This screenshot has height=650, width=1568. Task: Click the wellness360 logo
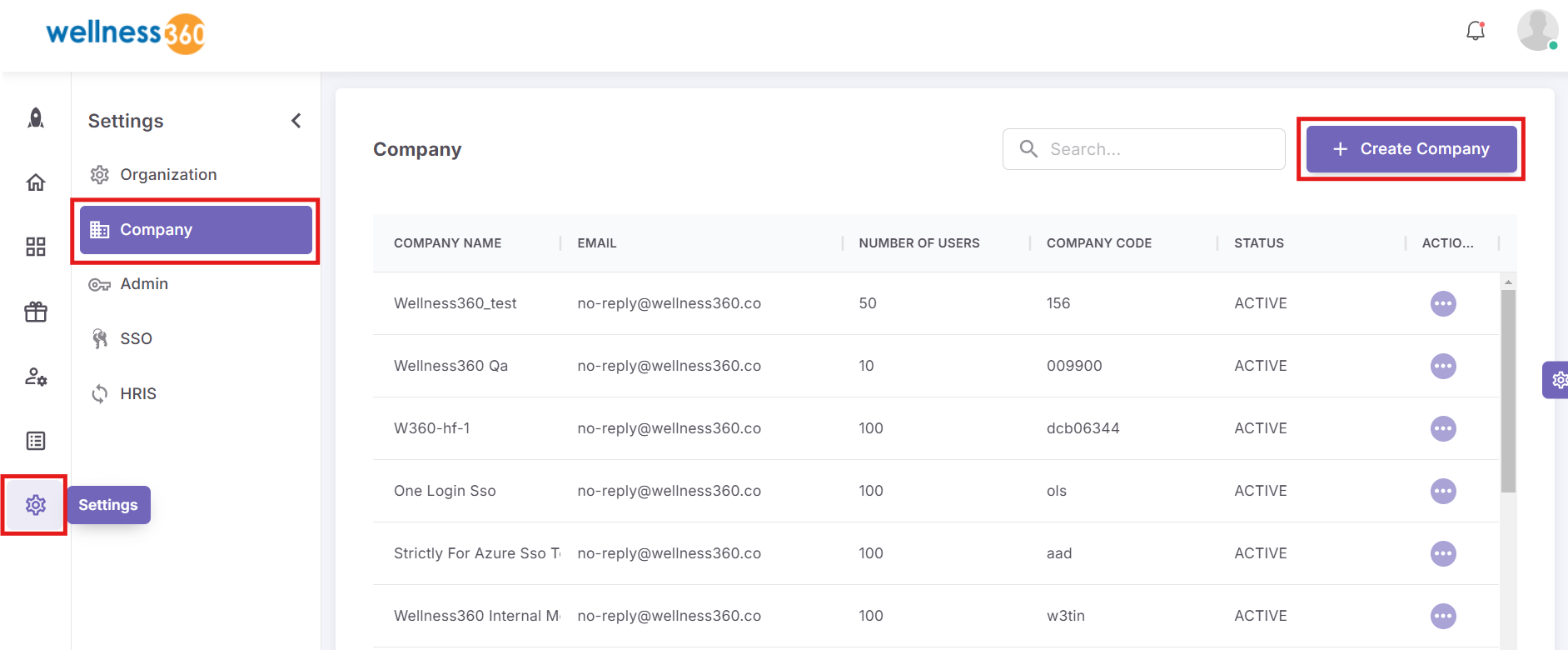126,33
